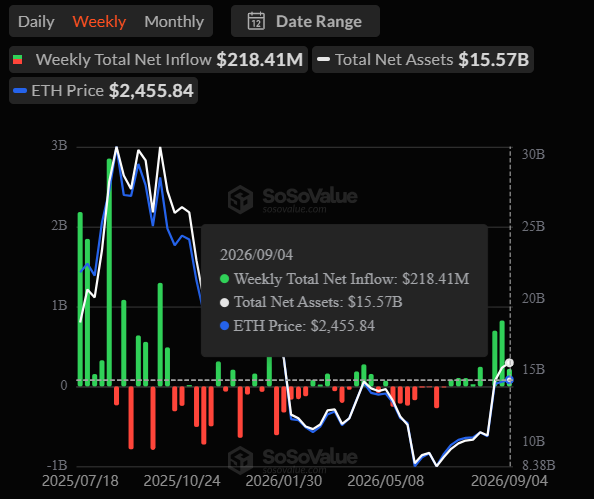Toggle the Weekly Total Net Inflow legend

158,59
